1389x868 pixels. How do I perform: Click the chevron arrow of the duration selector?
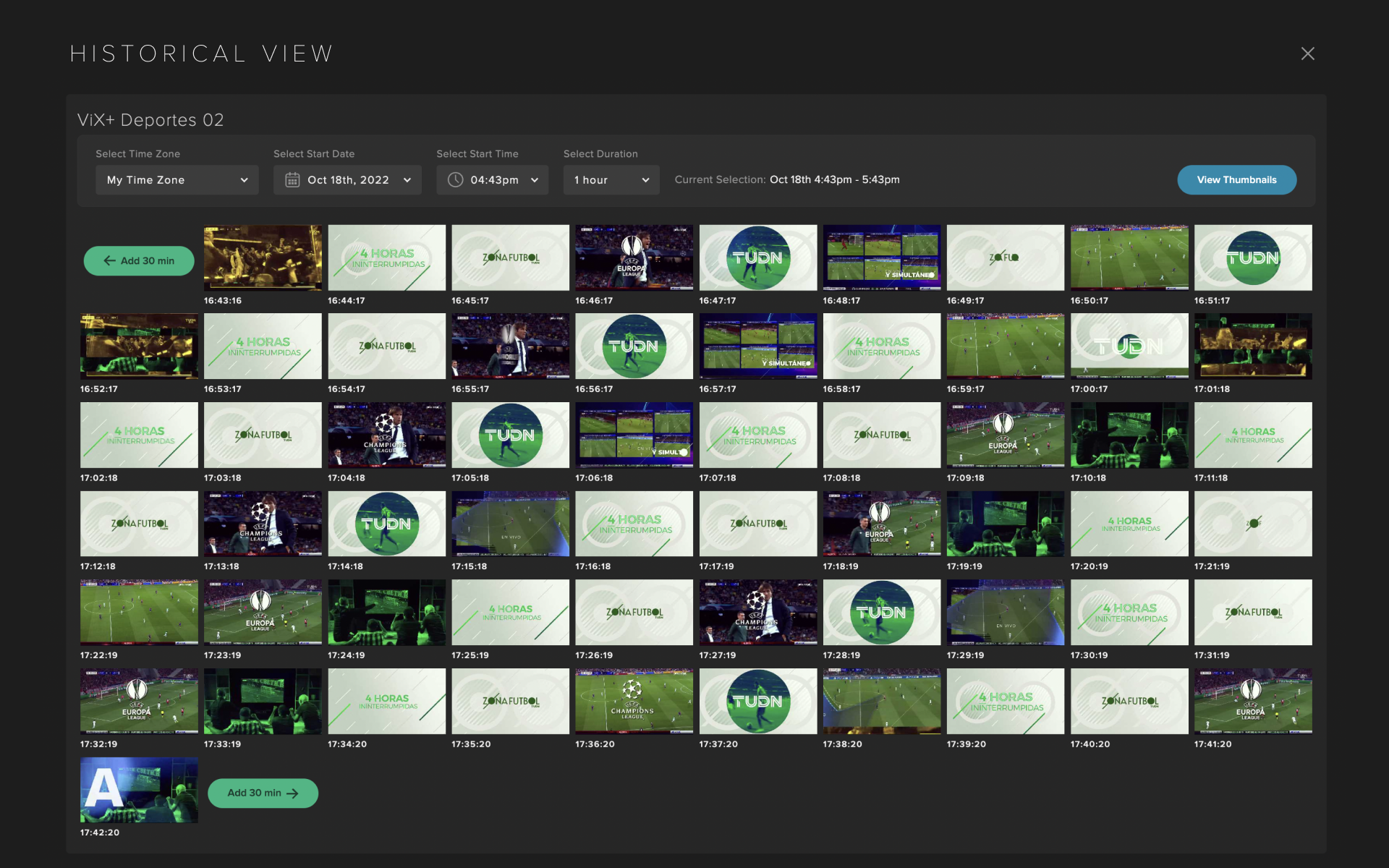click(645, 180)
